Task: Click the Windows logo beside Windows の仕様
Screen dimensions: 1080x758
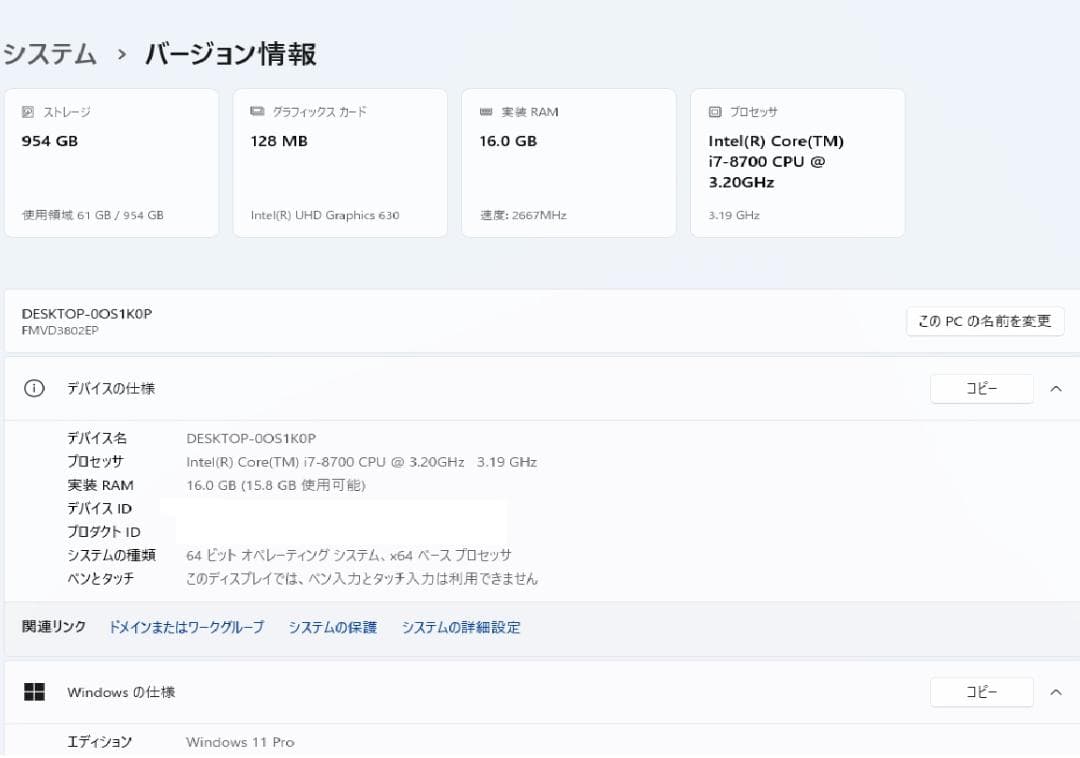Action: [34, 691]
